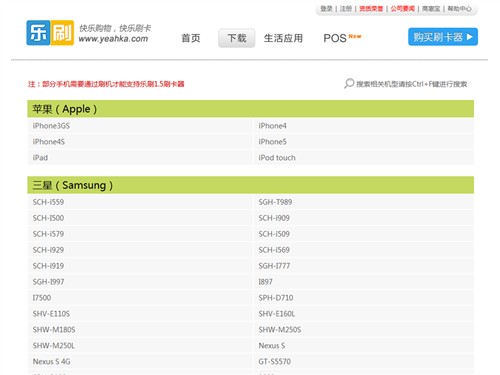Open the red 公司要闻 link
Image resolution: width=500 pixels, height=375 pixels.
coord(403,9)
